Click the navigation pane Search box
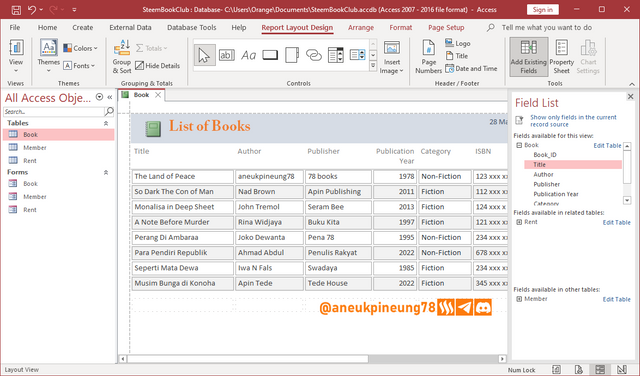This screenshot has width=640, height=376. (x=54, y=111)
